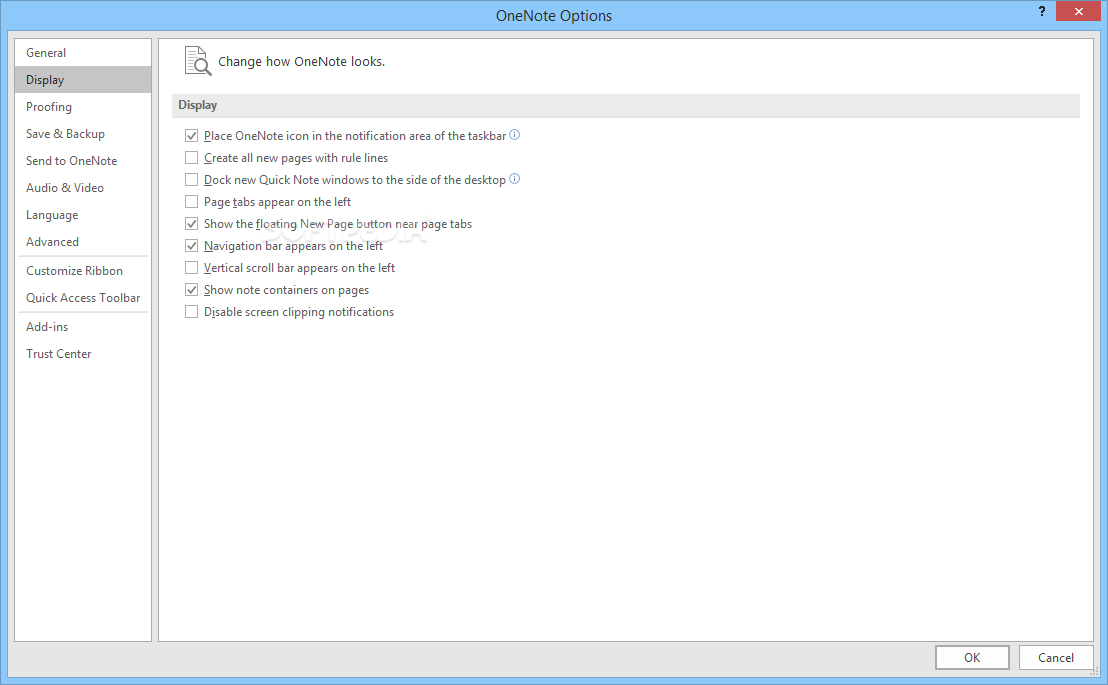Image resolution: width=1108 pixels, height=685 pixels.
Task: Open Customize Ribbon settings
Action: [83, 271]
